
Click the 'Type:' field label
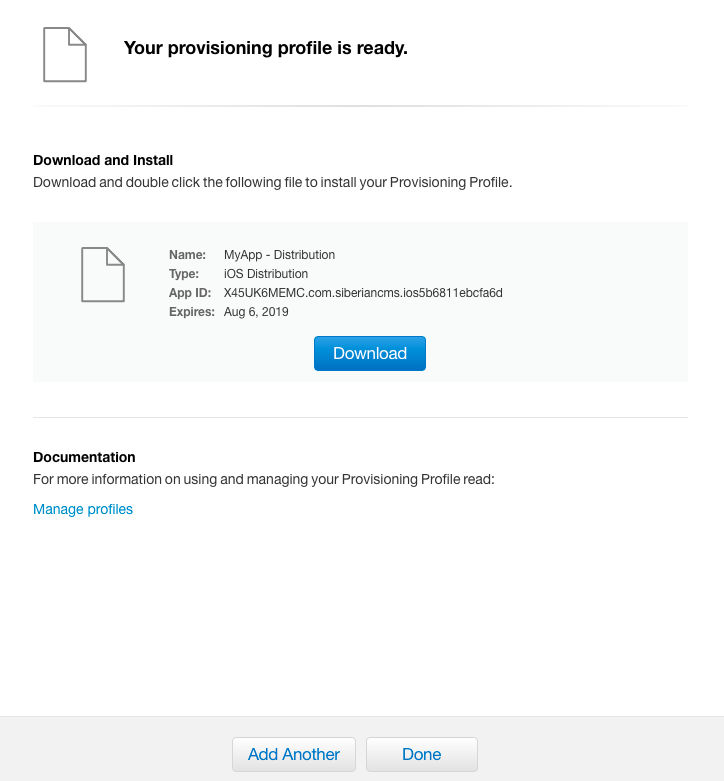184,274
